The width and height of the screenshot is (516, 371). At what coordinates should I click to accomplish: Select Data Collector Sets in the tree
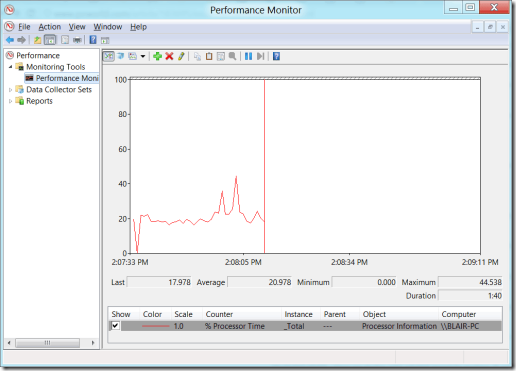59,89
